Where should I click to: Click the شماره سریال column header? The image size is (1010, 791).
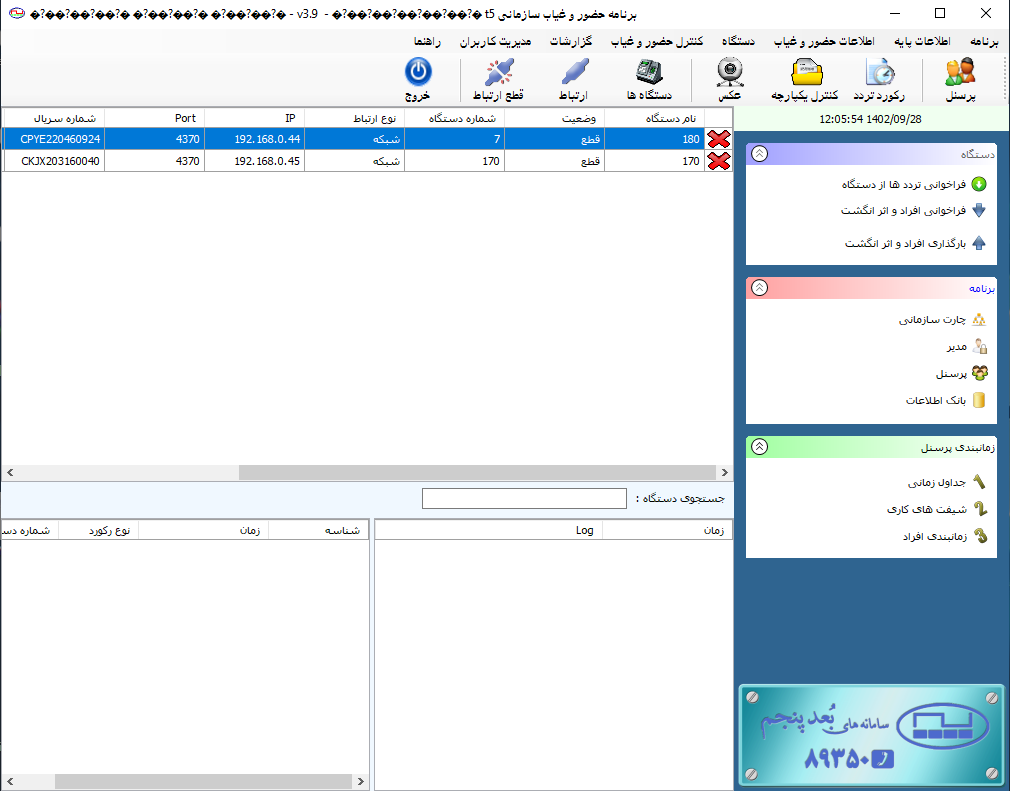54,118
